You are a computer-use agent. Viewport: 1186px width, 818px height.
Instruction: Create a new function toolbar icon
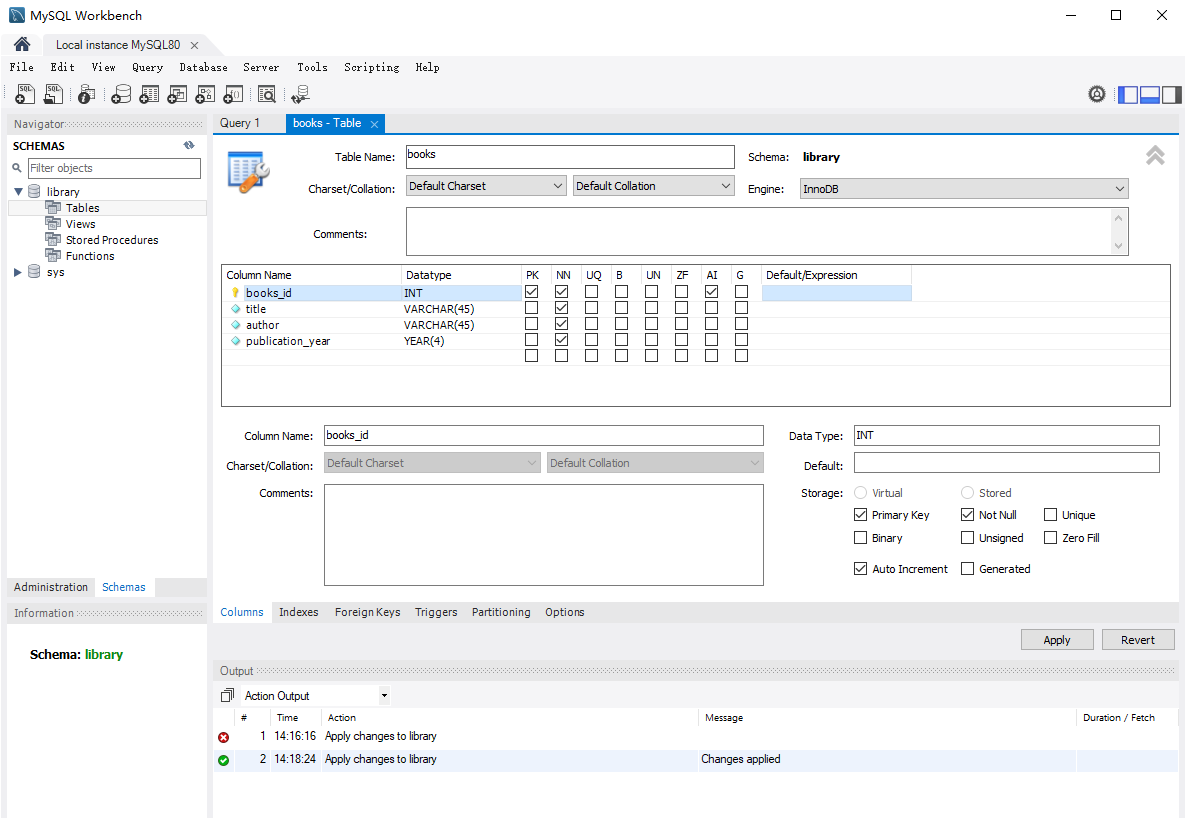coord(233,94)
